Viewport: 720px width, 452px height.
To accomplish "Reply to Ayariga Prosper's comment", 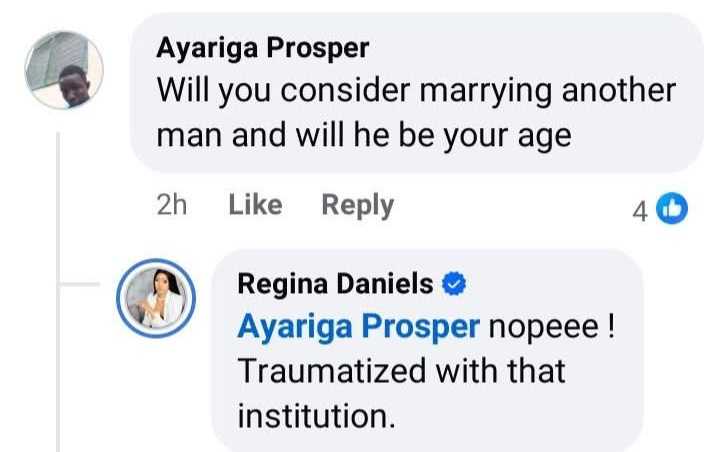I will (357, 205).
